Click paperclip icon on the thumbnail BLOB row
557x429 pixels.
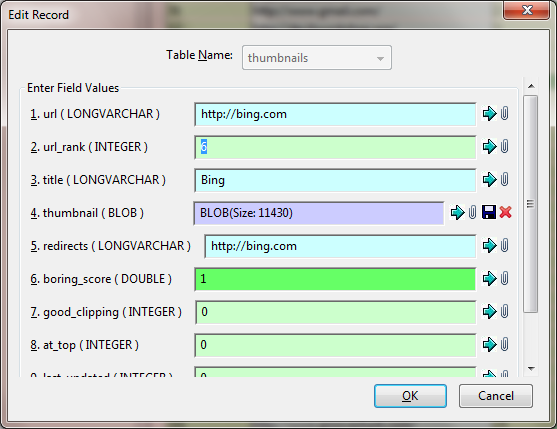pyautogui.click(x=472, y=212)
